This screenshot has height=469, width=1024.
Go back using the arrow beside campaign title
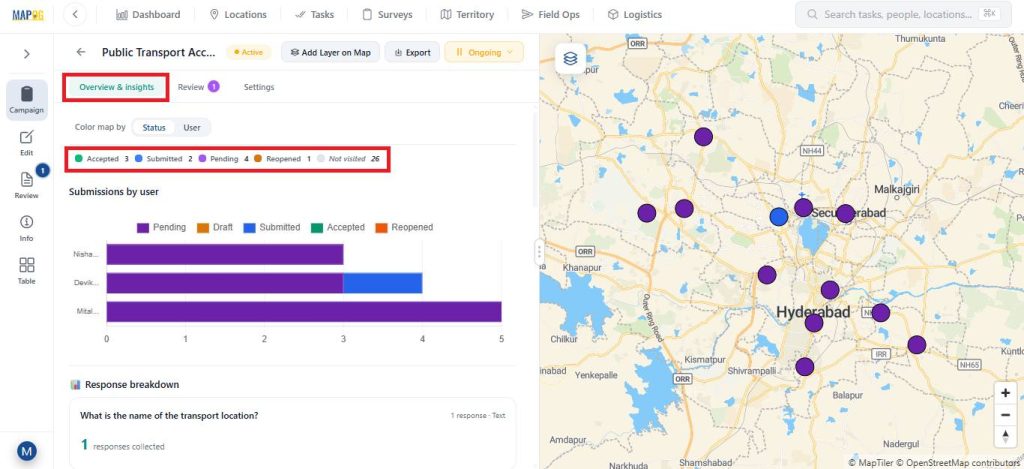click(81, 52)
